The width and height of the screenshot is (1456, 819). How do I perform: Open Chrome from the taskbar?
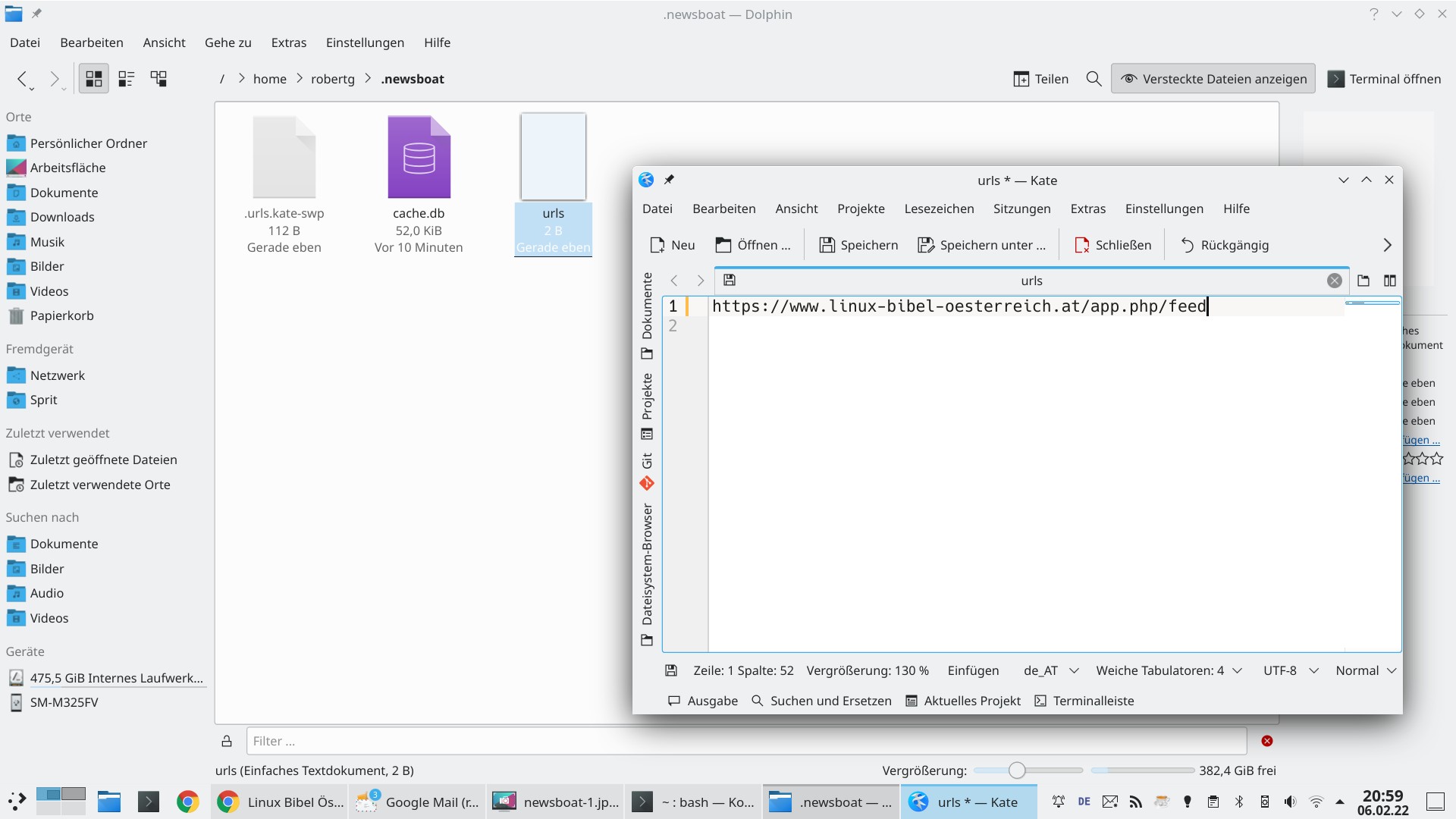187,802
